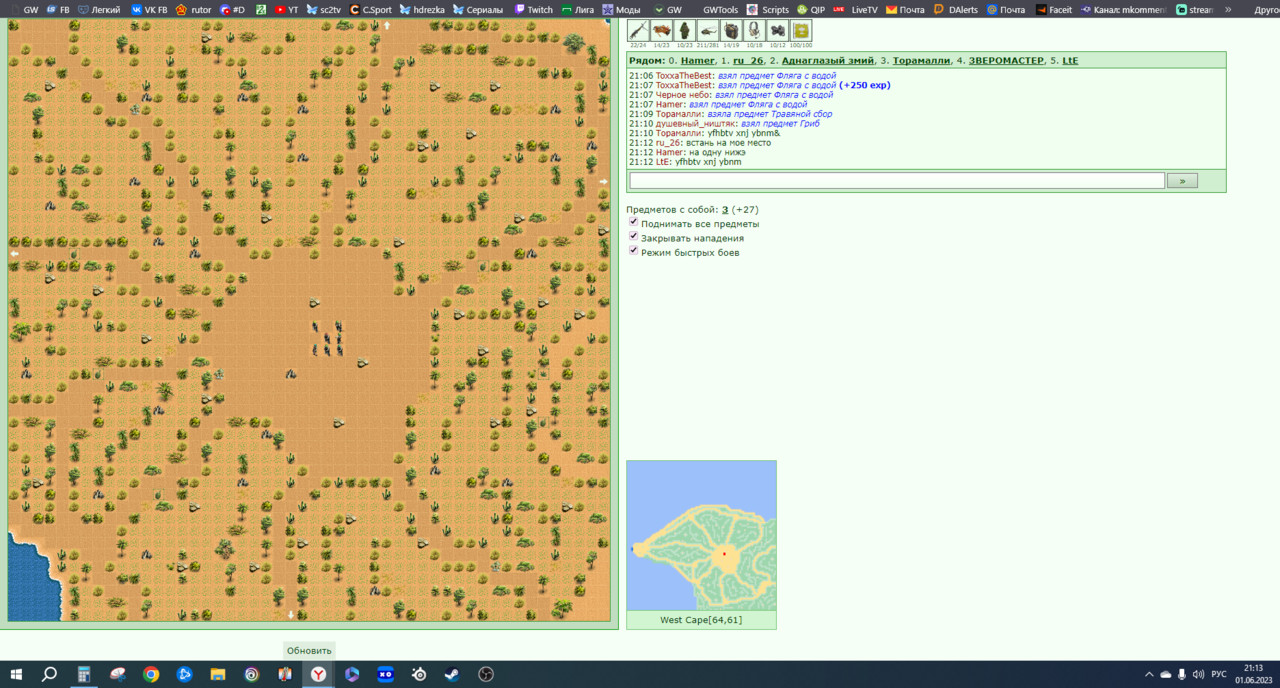The width and height of the screenshot is (1280, 688).
Task: Open nearby player Аднаглазый змий link
Action: [828, 60]
